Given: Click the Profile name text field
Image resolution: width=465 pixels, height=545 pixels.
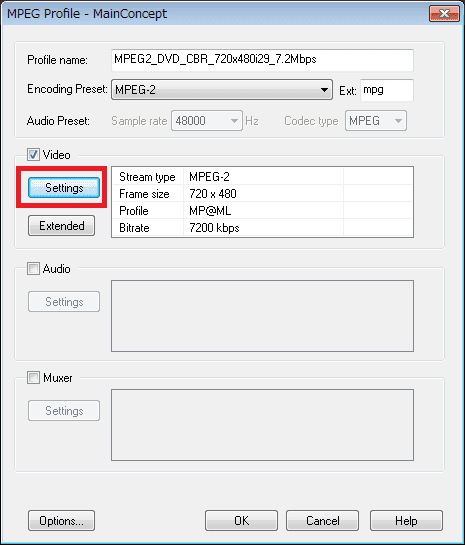Looking at the screenshot, I should click(x=262, y=60).
